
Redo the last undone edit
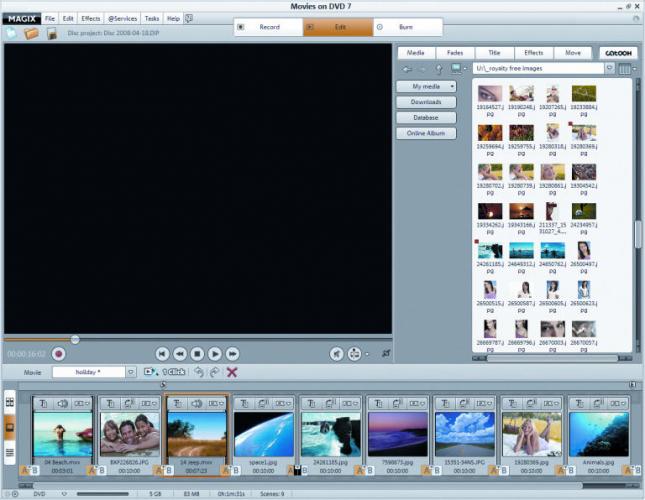click(x=214, y=372)
